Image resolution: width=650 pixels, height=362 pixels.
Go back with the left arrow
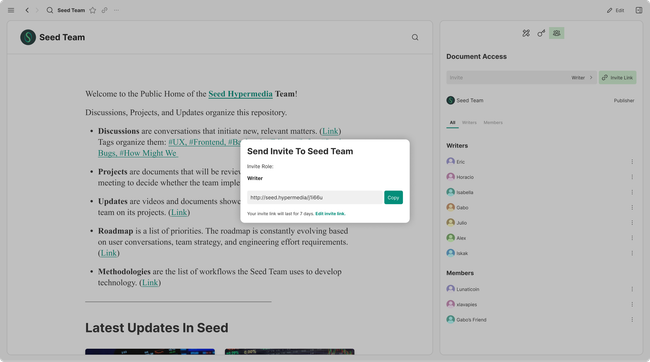coord(27,10)
